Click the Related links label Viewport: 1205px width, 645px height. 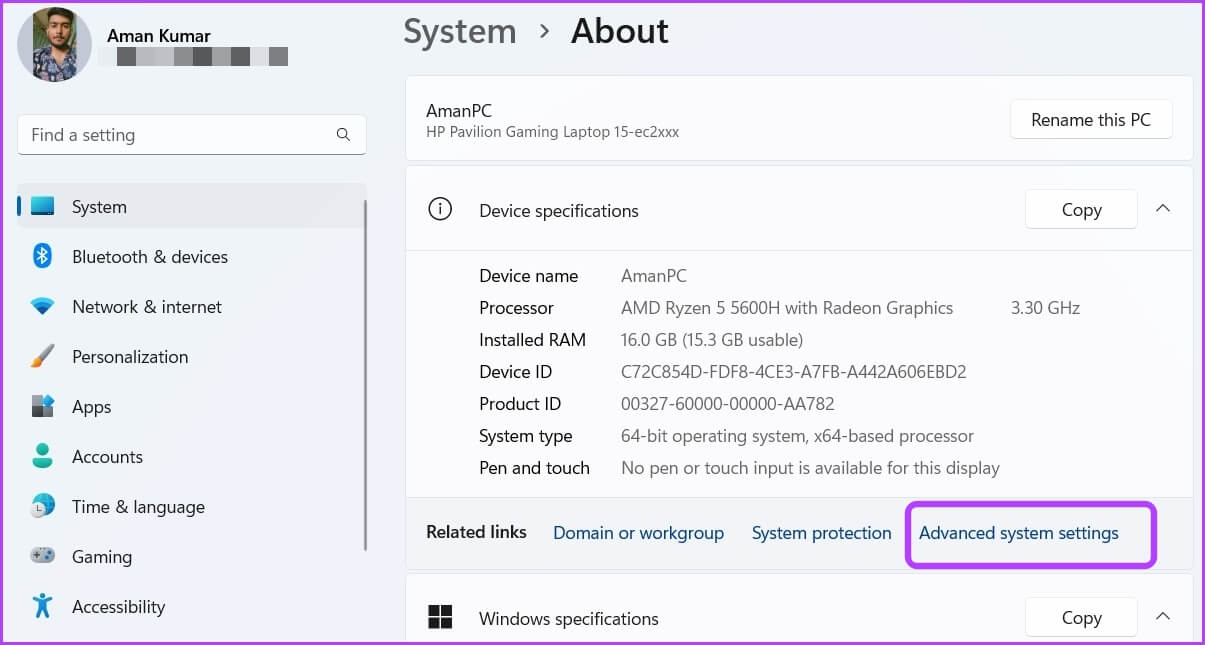tap(476, 532)
